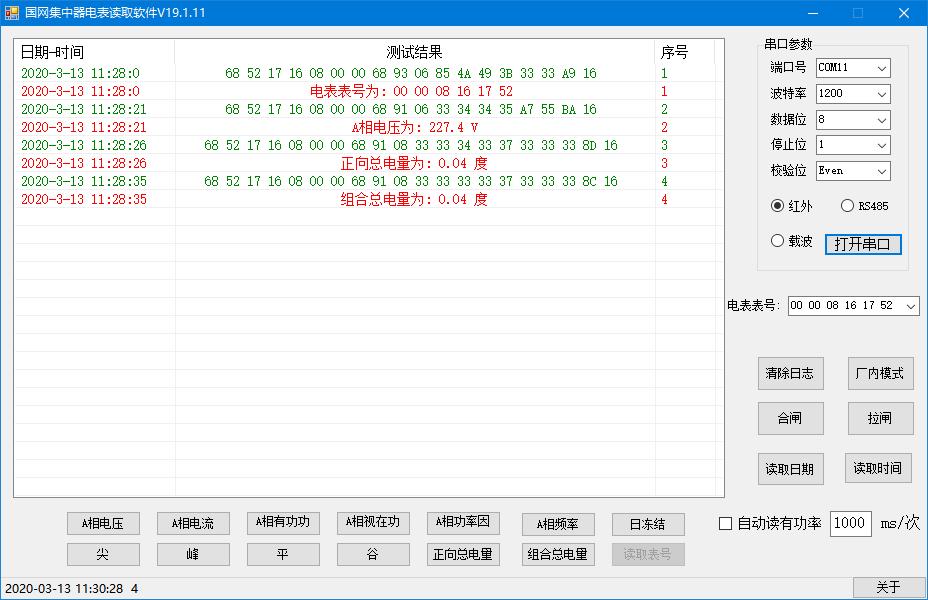
Task: Click the app icon in the title bar
Action: (x=13, y=11)
